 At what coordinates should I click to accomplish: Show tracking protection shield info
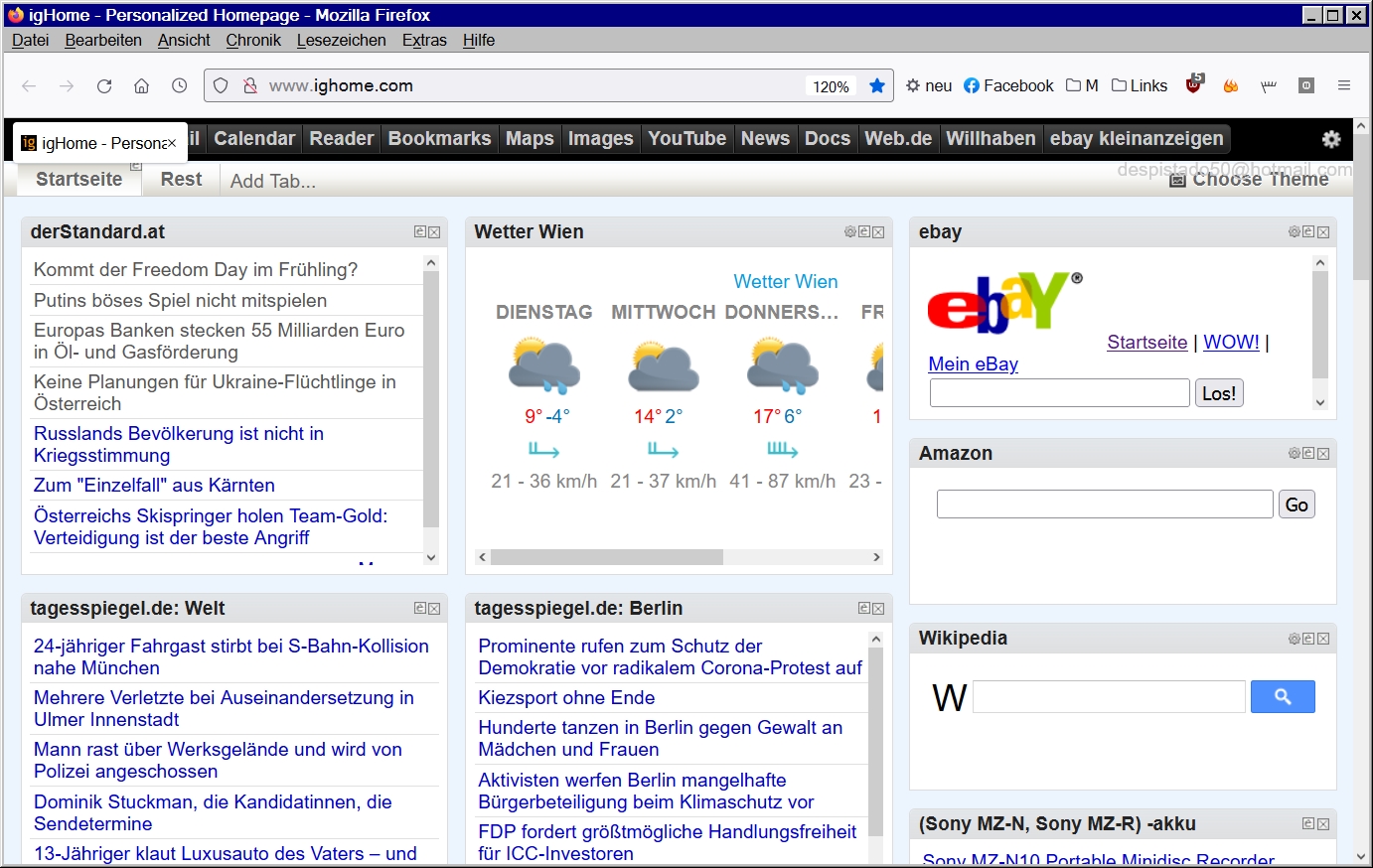221,86
